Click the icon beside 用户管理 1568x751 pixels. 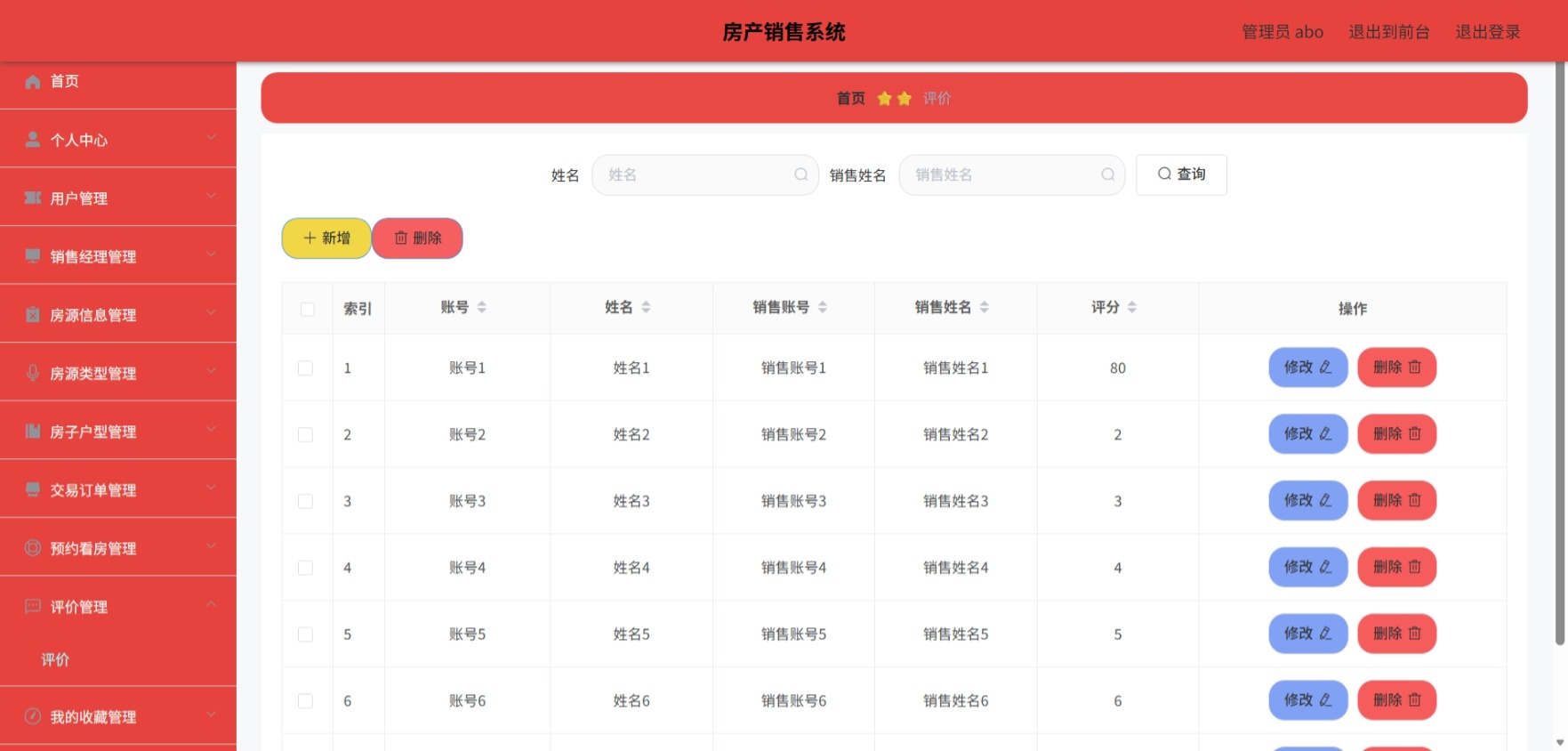(33, 198)
